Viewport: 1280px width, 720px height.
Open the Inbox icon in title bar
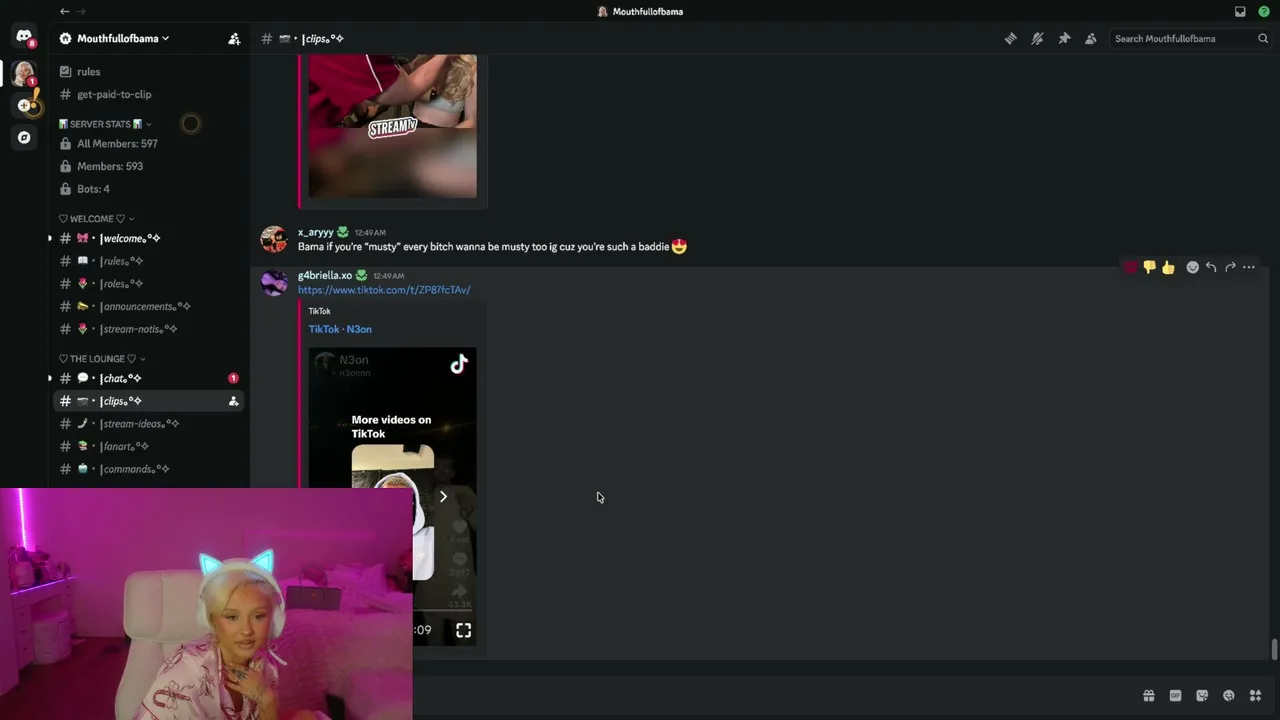tap(1240, 11)
